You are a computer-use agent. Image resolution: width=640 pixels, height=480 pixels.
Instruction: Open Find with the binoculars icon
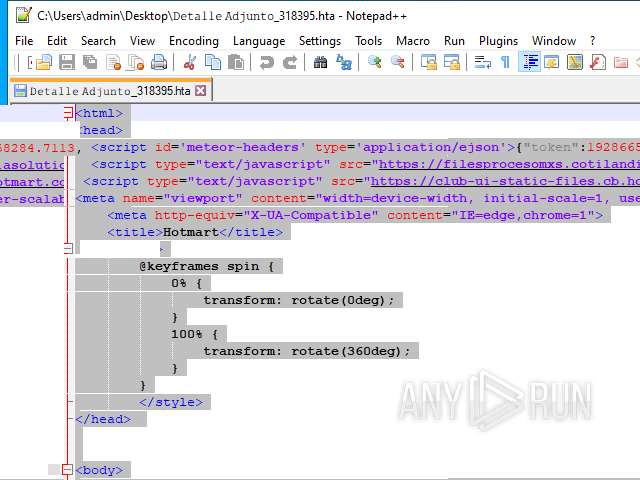320,62
